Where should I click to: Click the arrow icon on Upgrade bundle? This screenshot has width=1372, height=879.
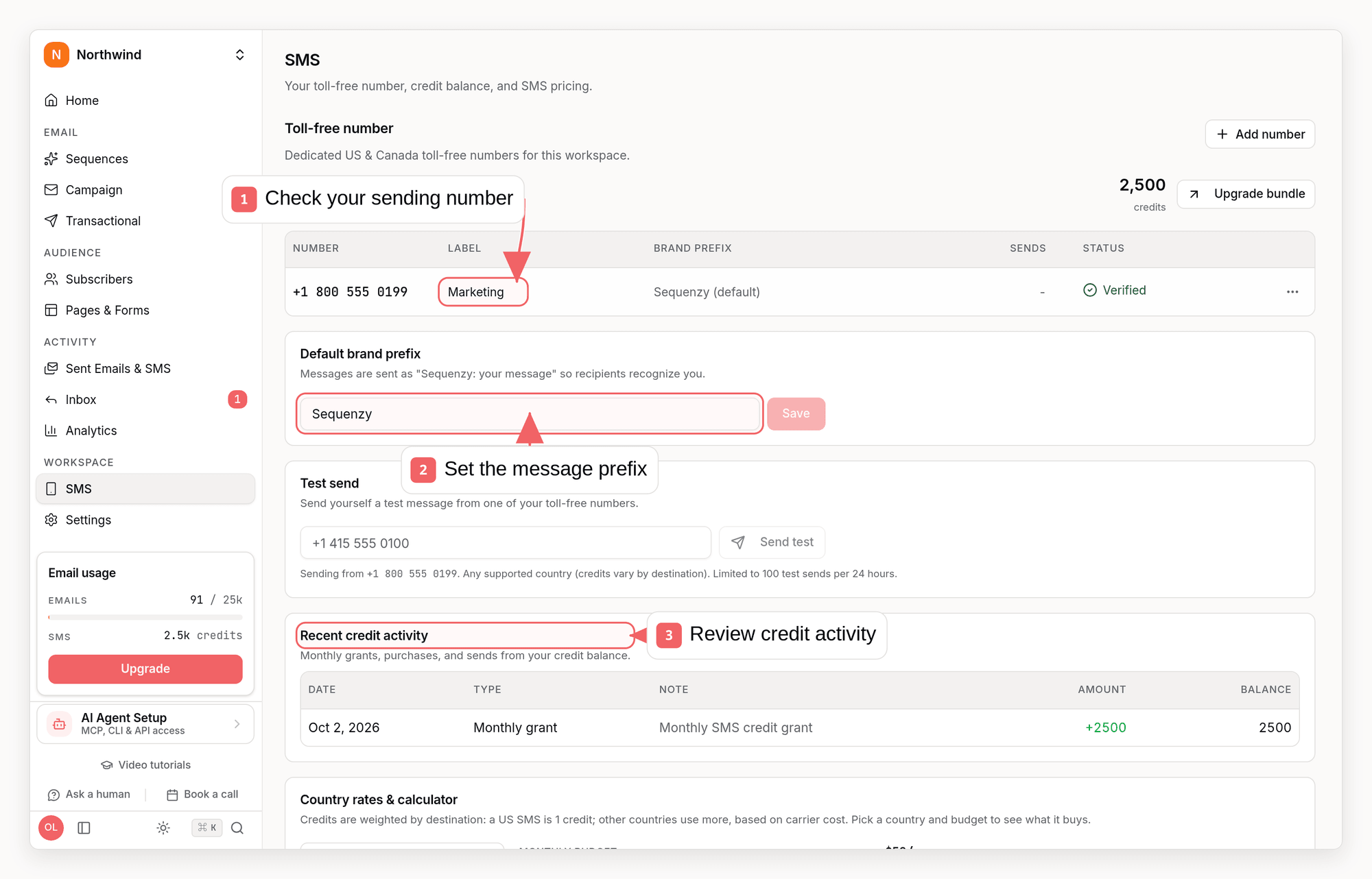pos(1194,194)
